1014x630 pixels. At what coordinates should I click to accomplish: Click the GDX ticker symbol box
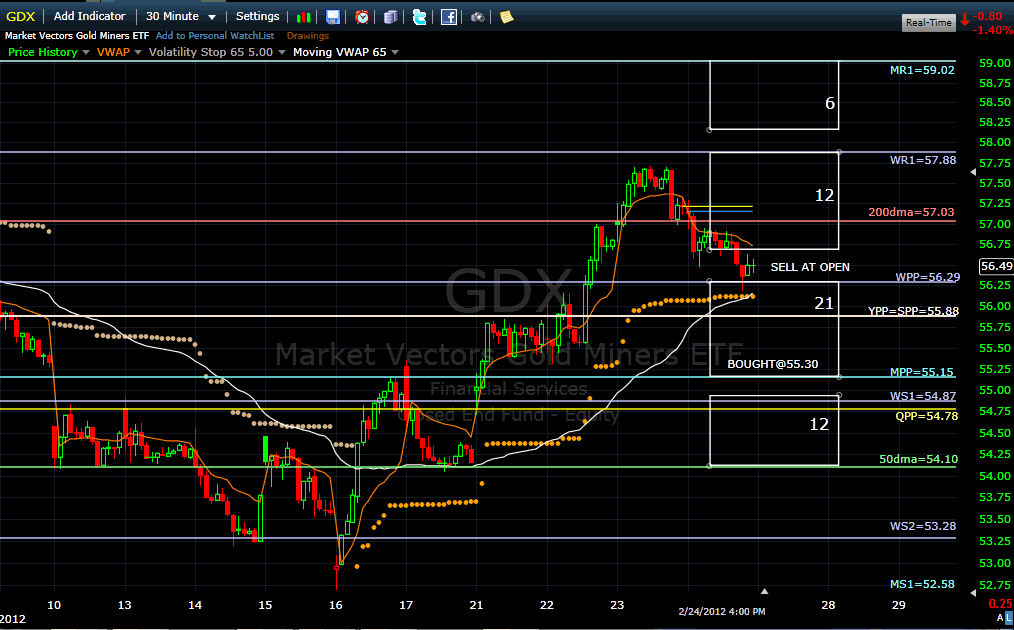(21, 17)
